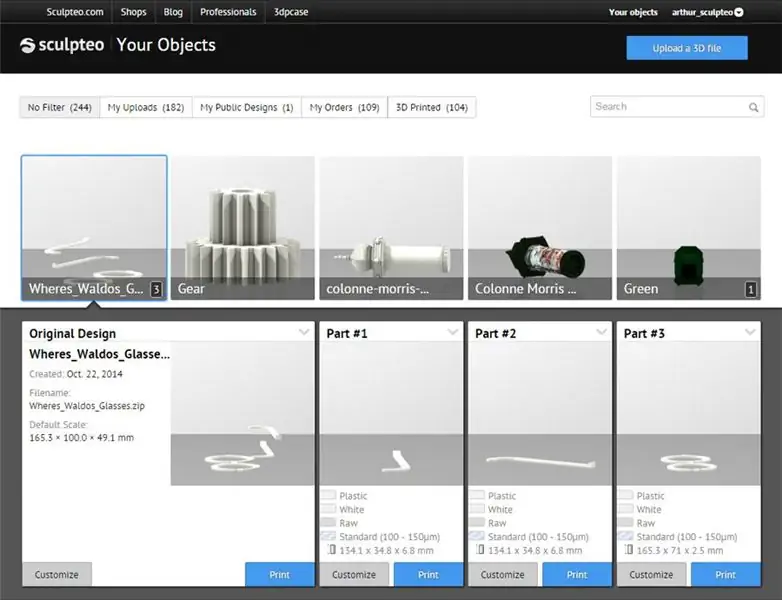Click the White color swatch in Part #1

point(328,509)
